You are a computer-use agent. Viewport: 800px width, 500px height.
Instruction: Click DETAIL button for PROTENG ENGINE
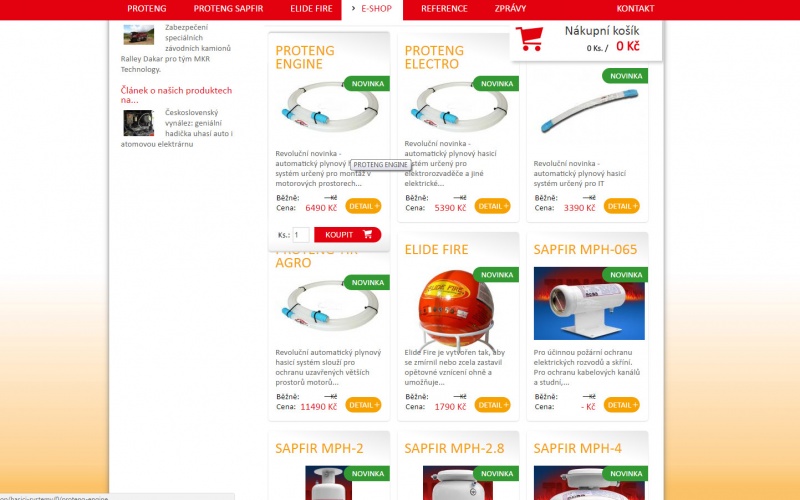(363, 206)
